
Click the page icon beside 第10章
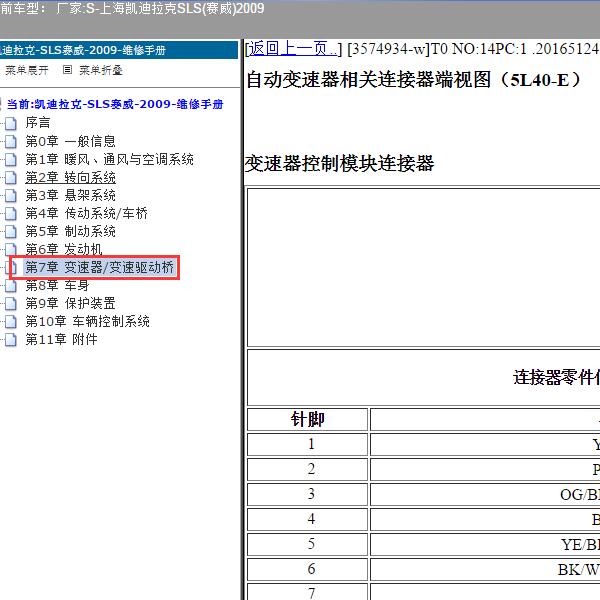click(11, 321)
